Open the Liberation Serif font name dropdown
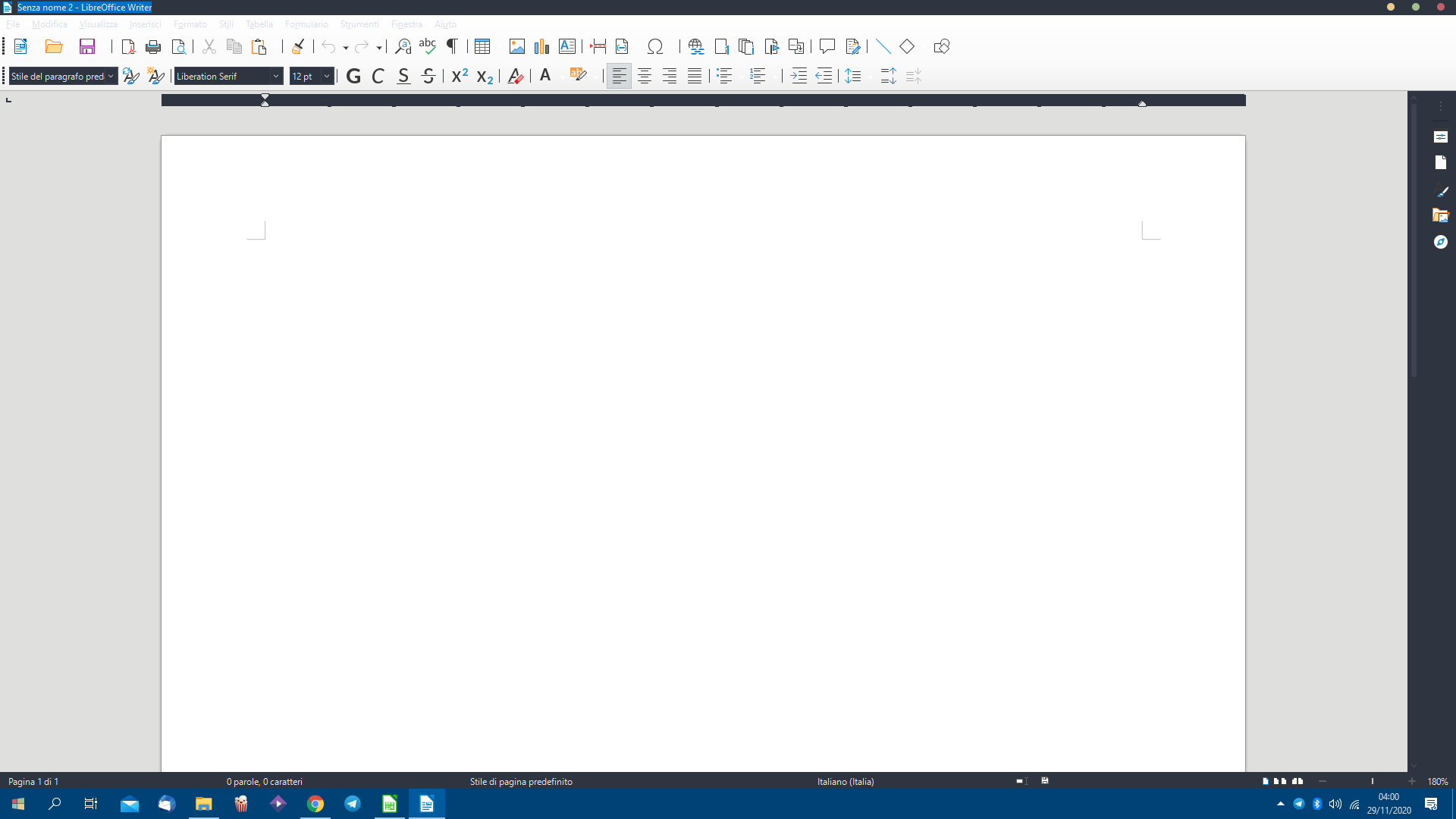 [276, 77]
